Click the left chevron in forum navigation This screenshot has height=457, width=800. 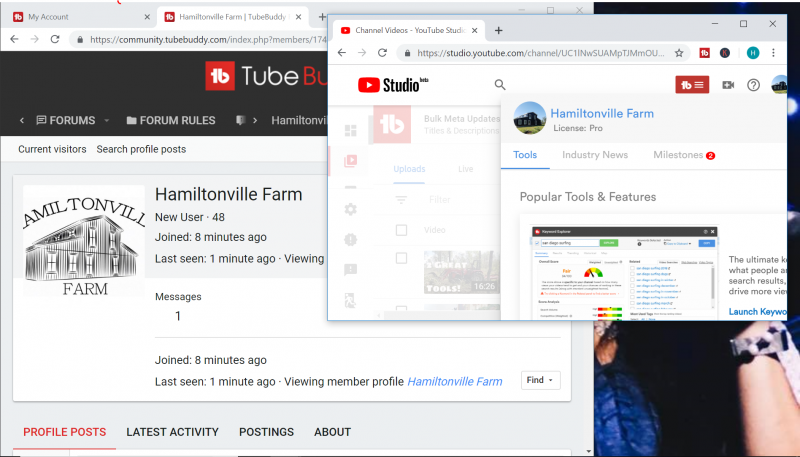pyautogui.click(x=22, y=121)
